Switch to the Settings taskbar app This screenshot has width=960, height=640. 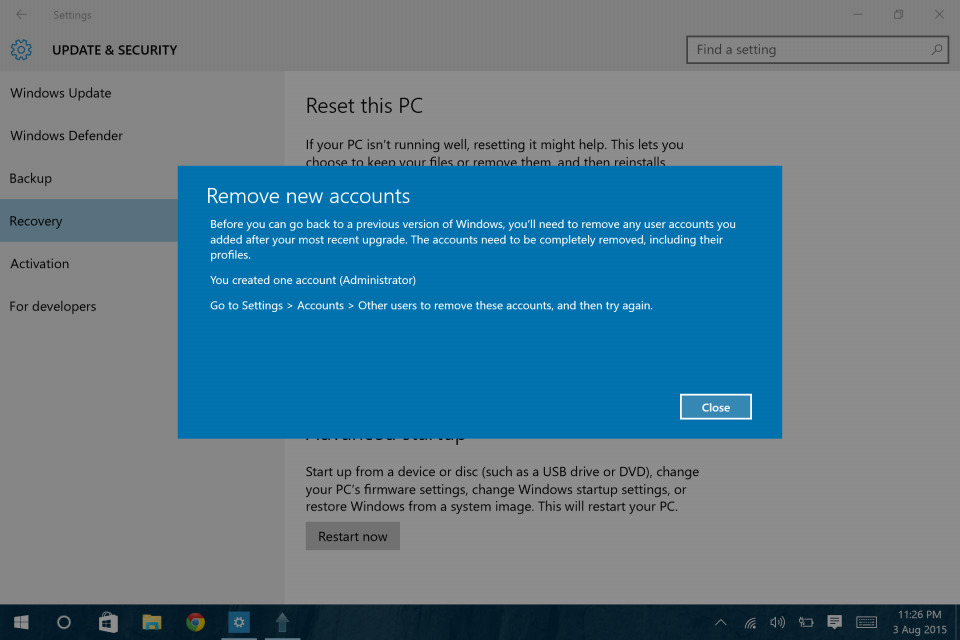click(239, 622)
